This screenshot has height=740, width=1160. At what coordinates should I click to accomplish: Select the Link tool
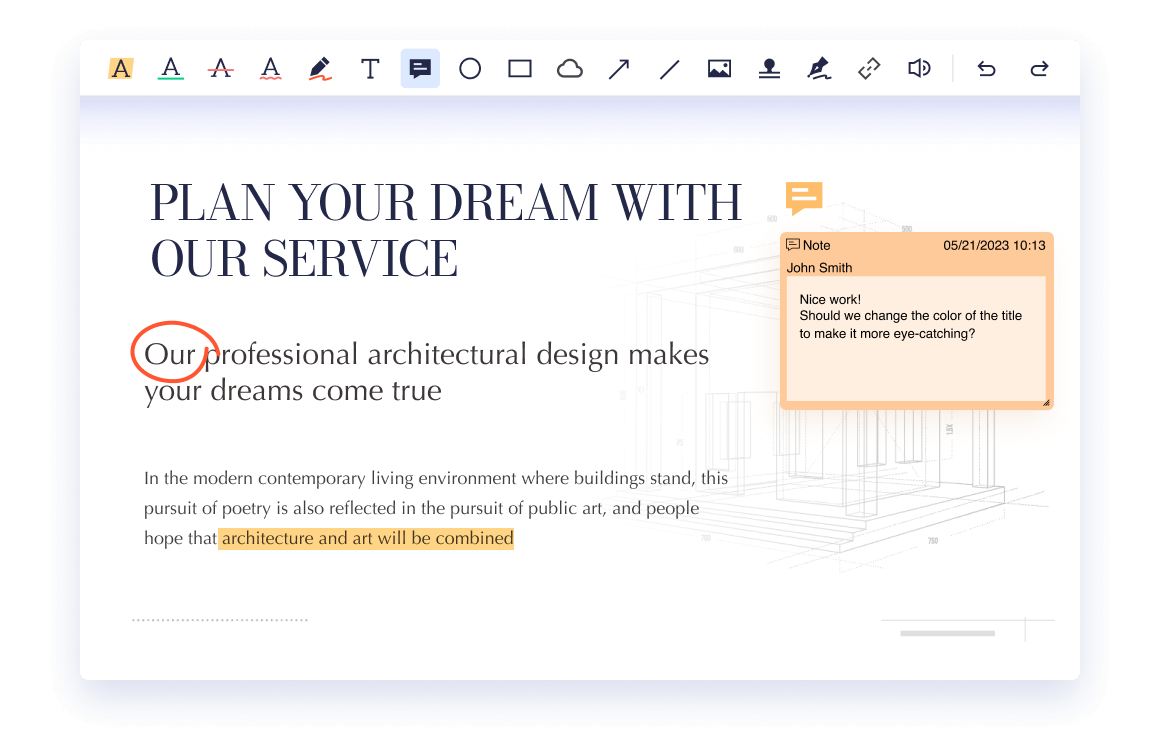869,69
